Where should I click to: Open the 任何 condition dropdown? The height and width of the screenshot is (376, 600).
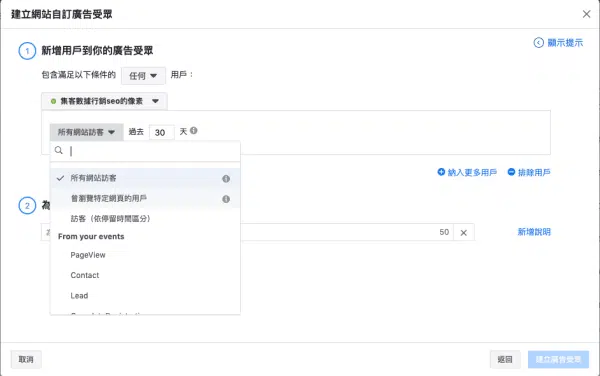coord(143,76)
